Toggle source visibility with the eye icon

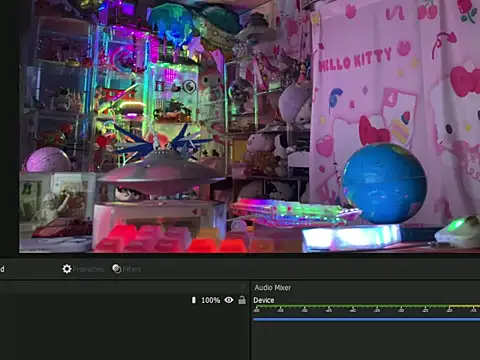229,300
